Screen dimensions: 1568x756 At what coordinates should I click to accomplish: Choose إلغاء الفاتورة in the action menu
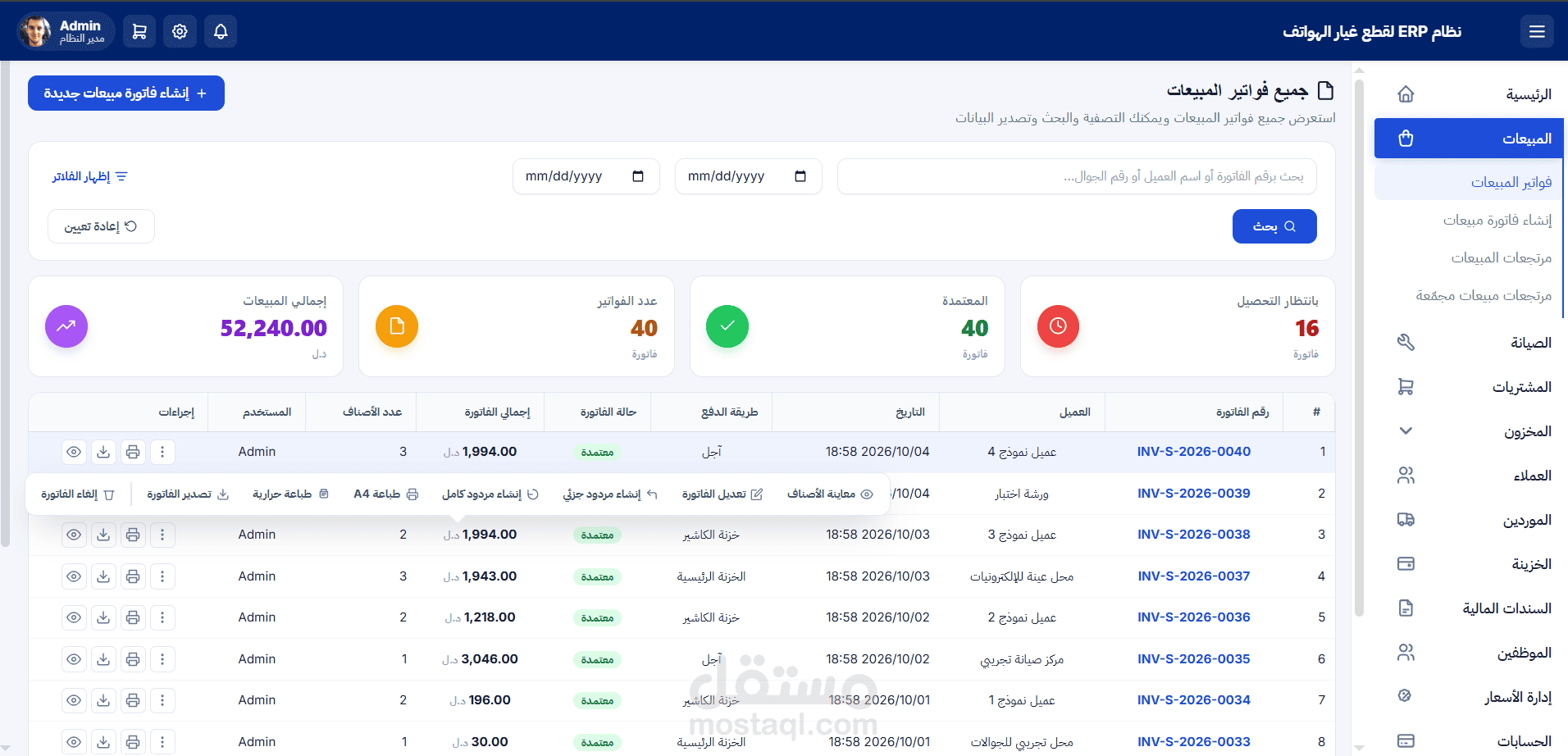pyautogui.click(x=78, y=494)
